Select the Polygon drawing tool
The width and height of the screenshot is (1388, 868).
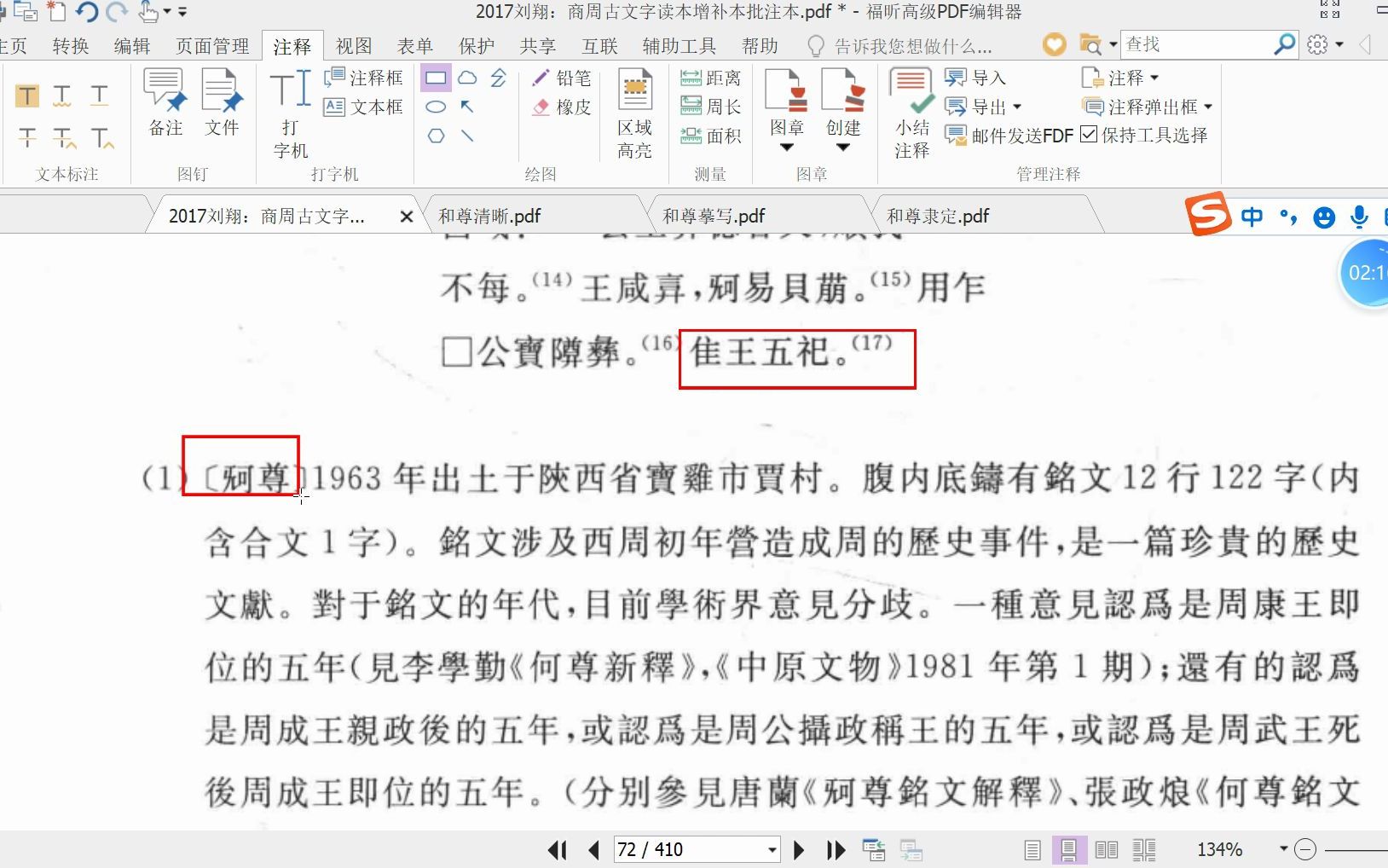(x=436, y=136)
